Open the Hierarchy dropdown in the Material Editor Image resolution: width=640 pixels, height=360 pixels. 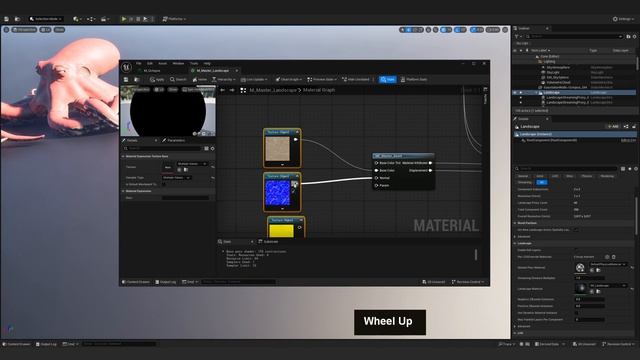click(223, 80)
